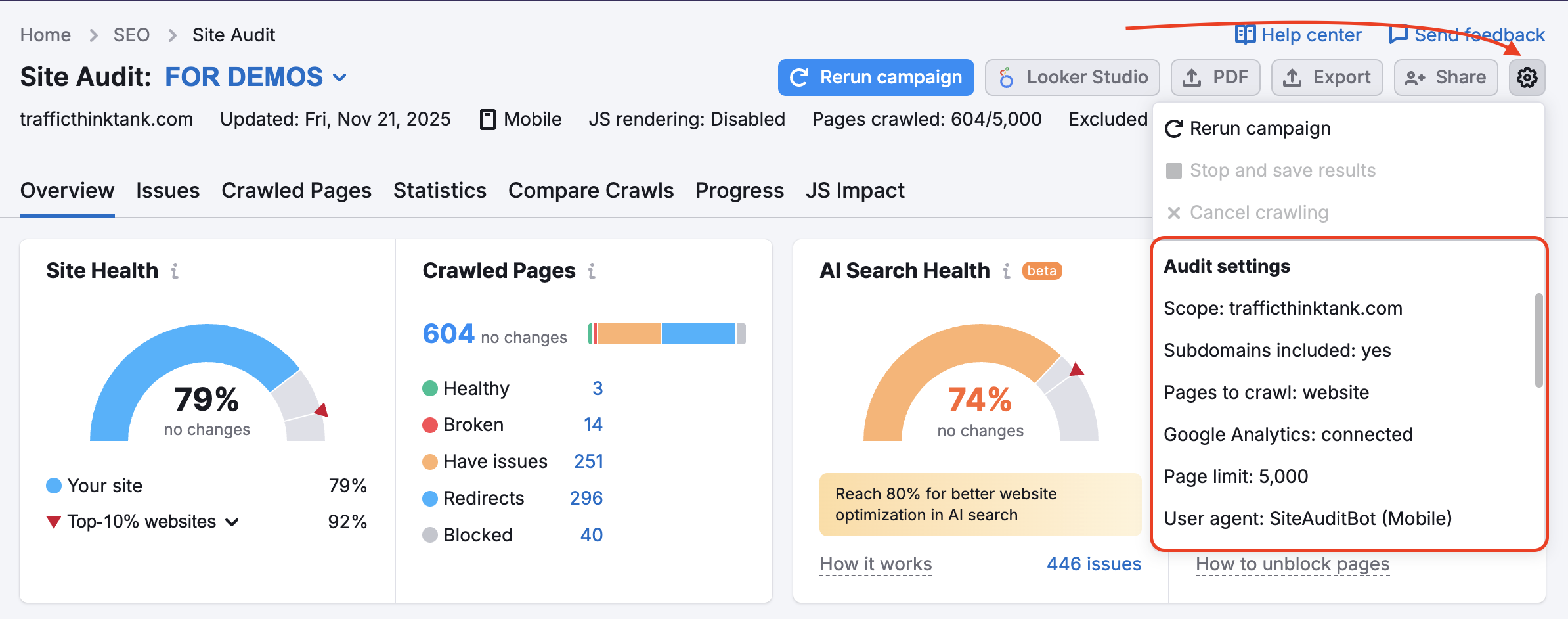Open the Compare Crawls tab
Viewport: 1568px width, 619px height.
[591, 191]
